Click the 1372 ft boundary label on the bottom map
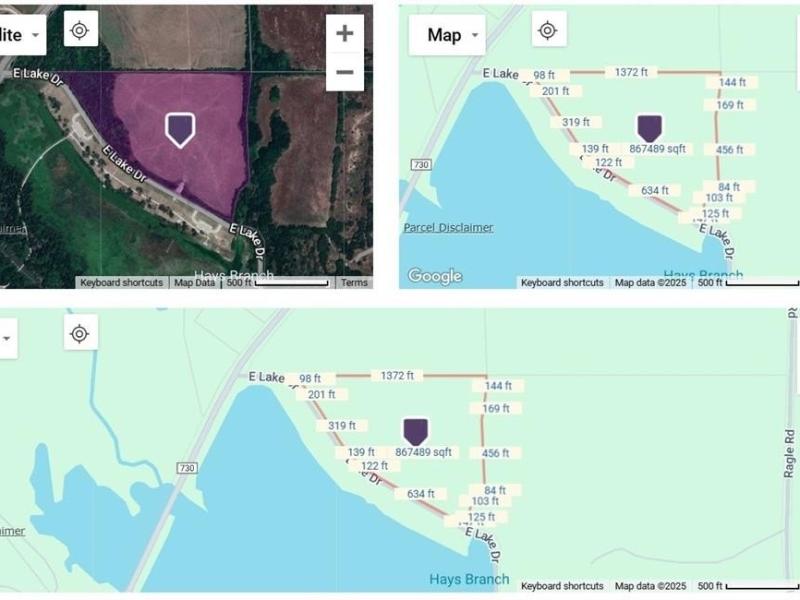The height and width of the screenshot is (600, 800). (x=397, y=376)
